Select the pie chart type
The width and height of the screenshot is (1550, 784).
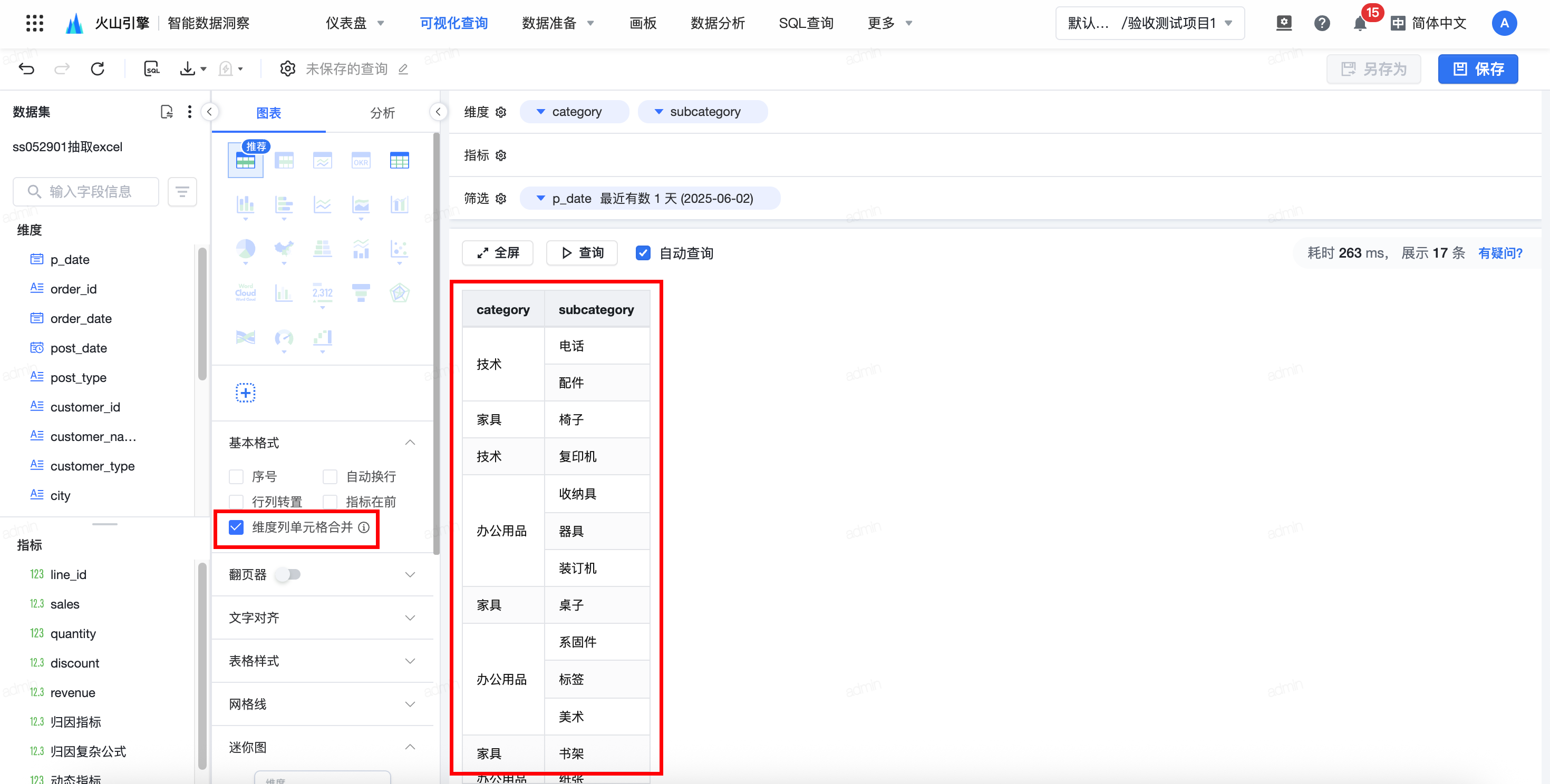point(246,250)
